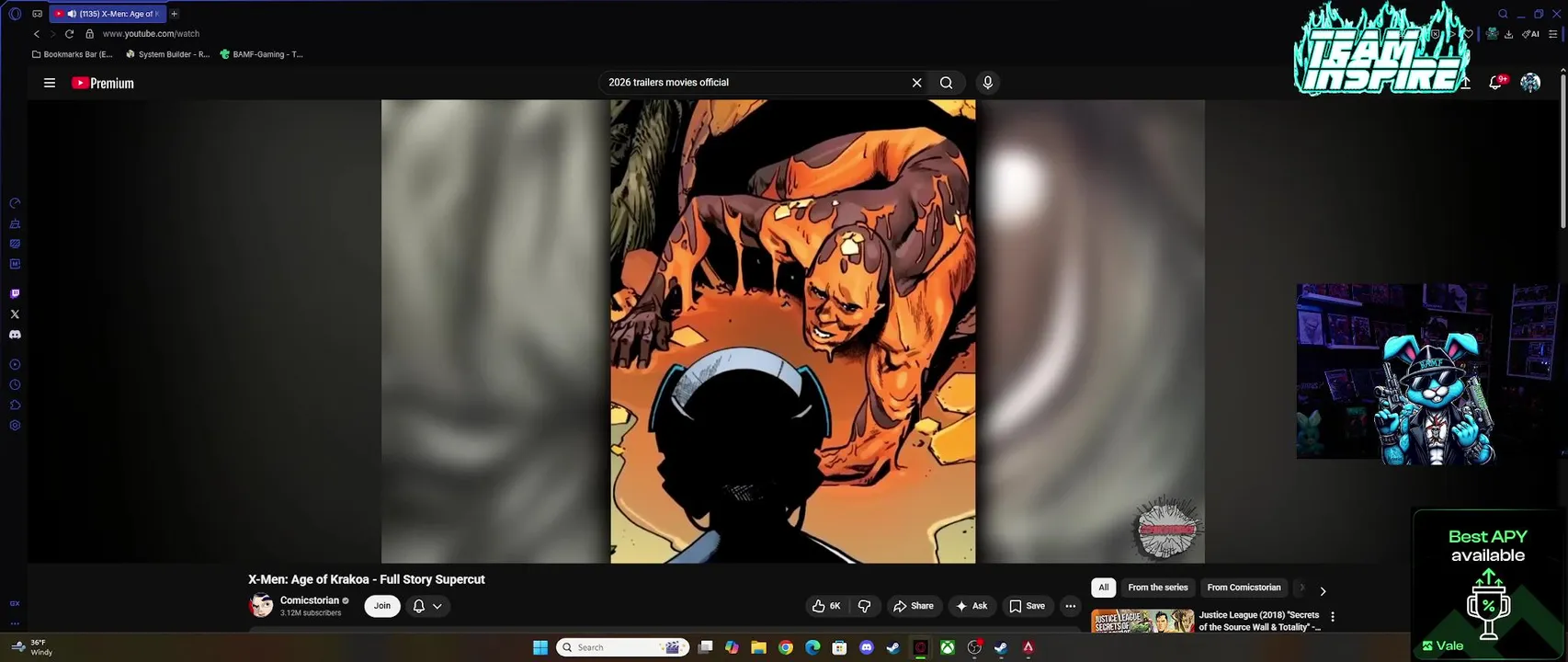The image size is (1568, 662).
Task: Open Google Chrome from the taskbar
Action: [786, 647]
